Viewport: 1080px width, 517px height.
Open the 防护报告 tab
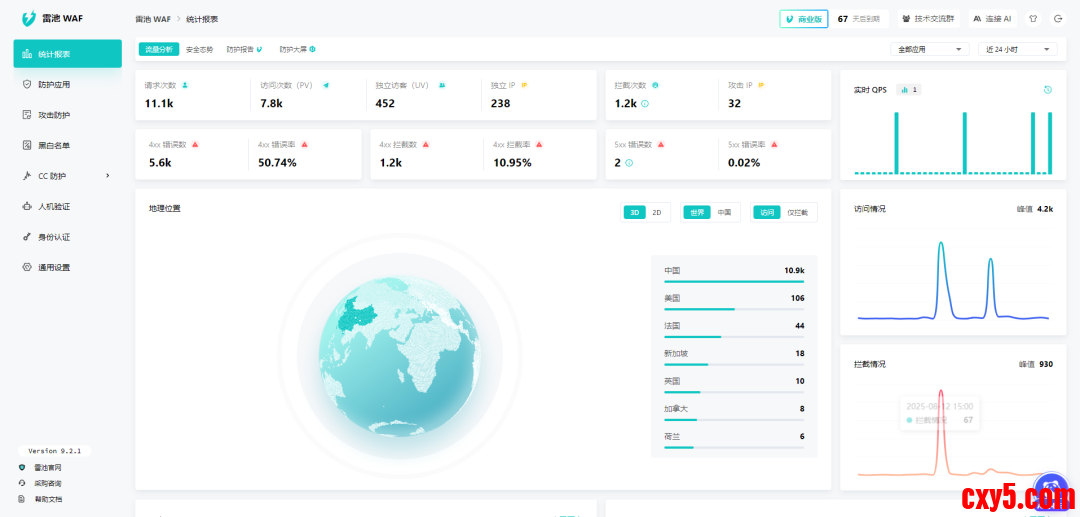click(x=244, y=49)
